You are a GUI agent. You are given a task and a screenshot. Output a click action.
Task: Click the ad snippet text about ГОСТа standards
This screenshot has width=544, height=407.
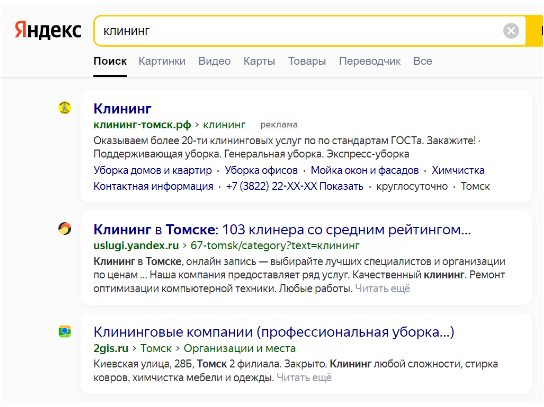(x=287, y=147)
